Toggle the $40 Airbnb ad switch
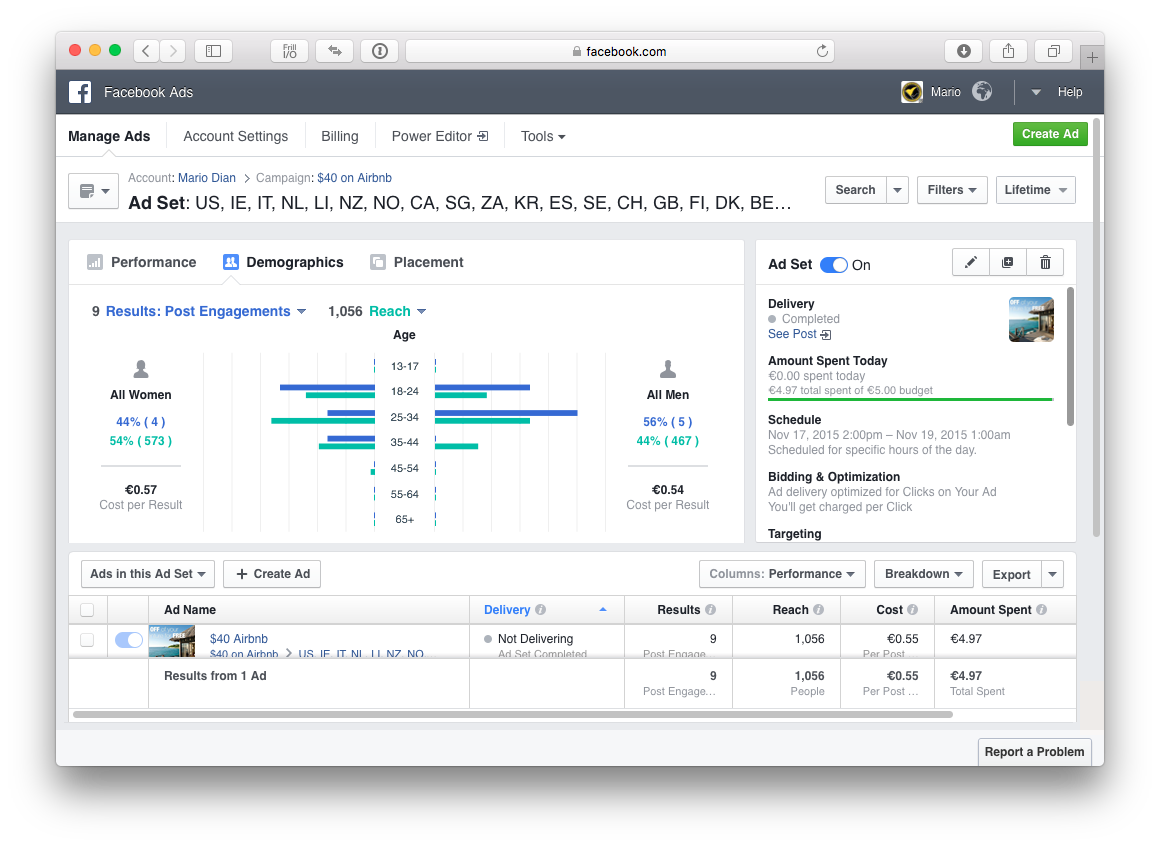 click(129, 640)
